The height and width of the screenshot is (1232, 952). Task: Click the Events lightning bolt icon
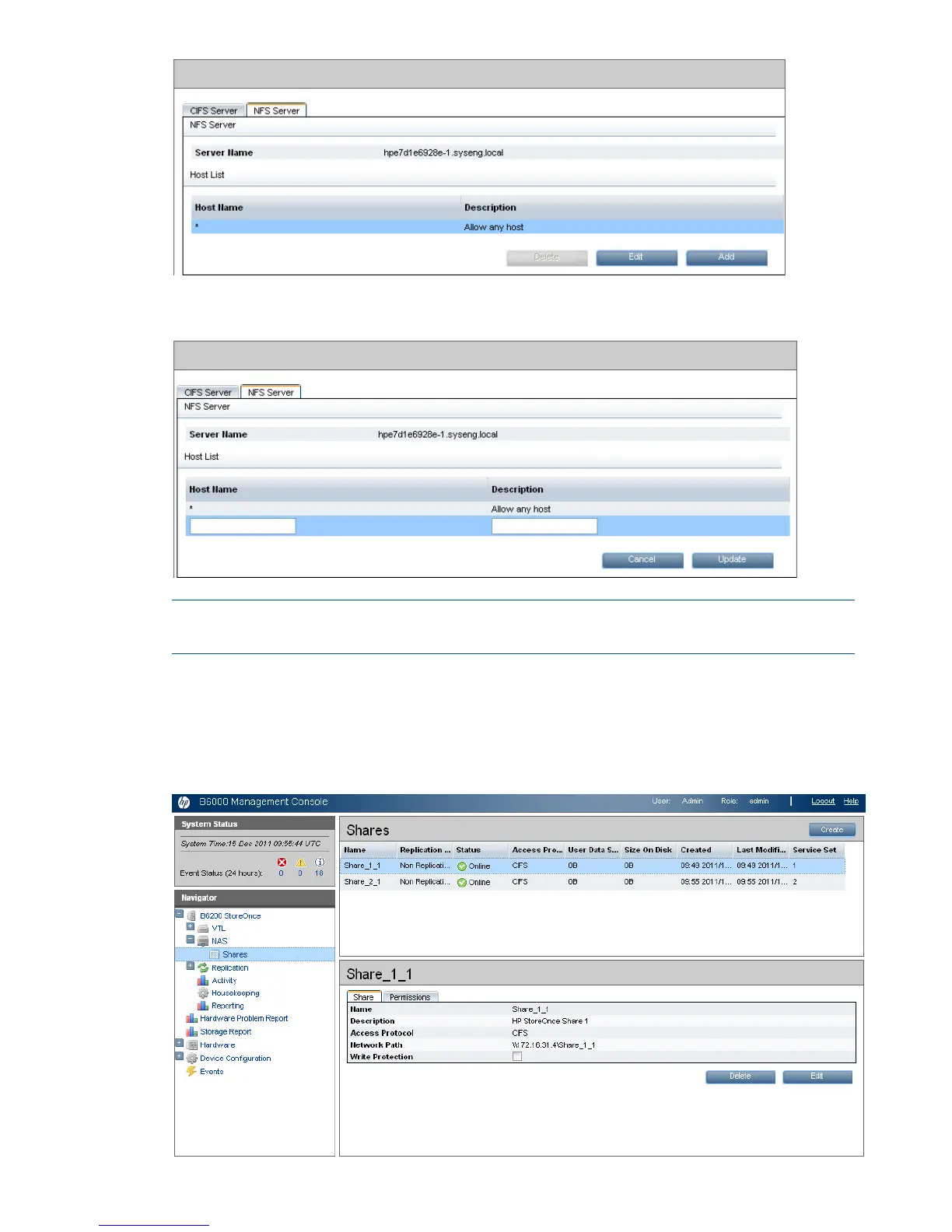click(191, 1071)
